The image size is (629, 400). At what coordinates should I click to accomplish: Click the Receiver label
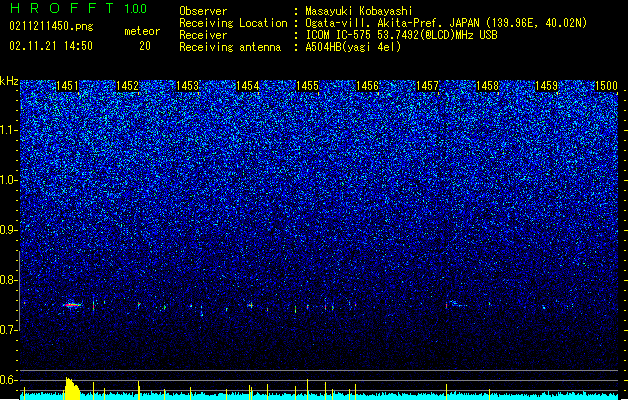[x=203, y=35]
